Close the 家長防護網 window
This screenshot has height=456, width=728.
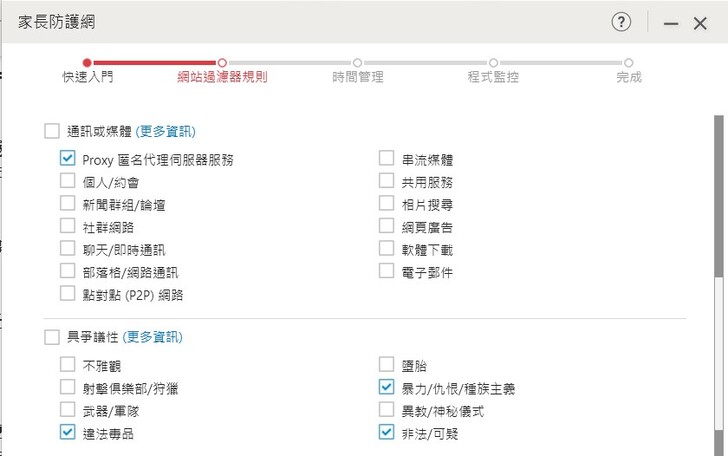pos(700,23)
